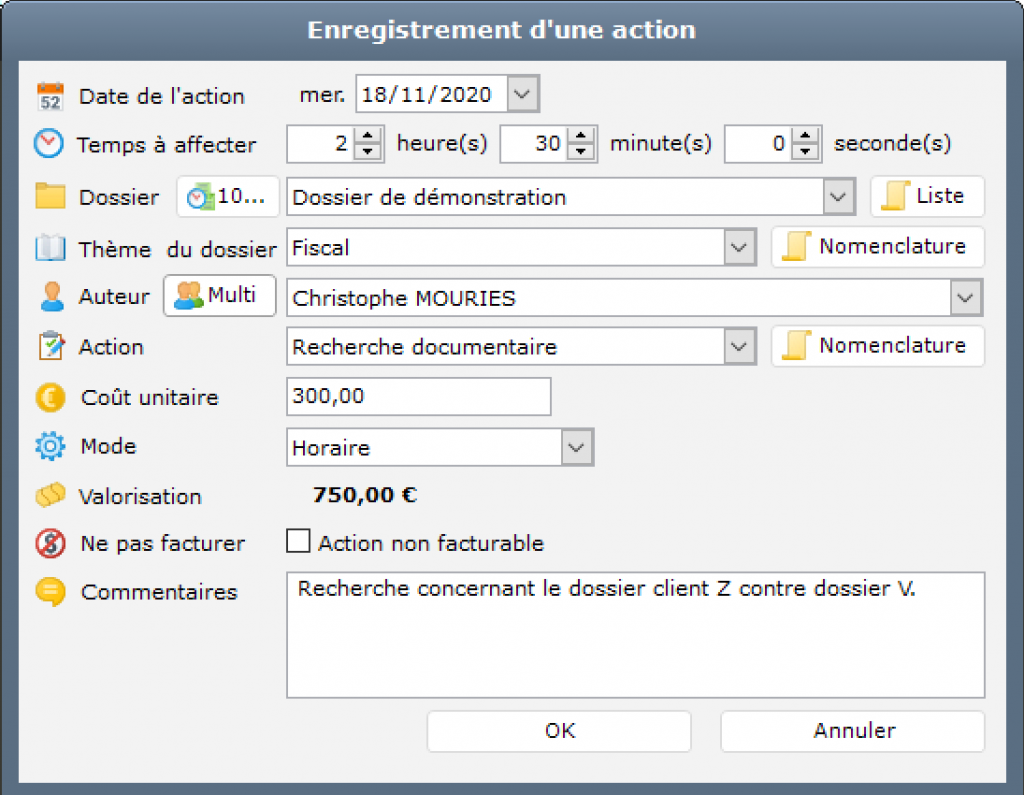The width and height of the screenshot is (1024, 795).
Task: Decrease the minute(s) value with down arrow
Action: tap(581, 152)
